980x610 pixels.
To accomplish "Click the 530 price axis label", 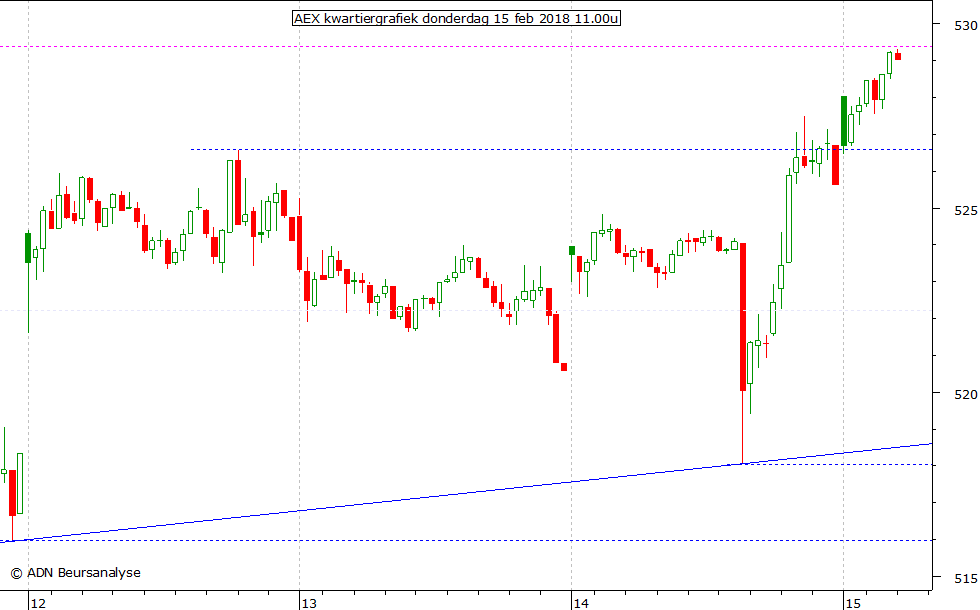I will 966,26.
